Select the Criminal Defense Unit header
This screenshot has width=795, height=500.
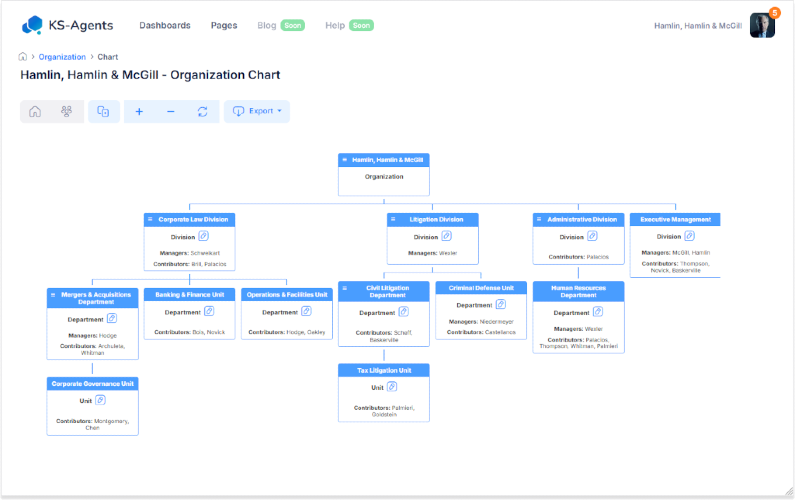tap(481, 288)
